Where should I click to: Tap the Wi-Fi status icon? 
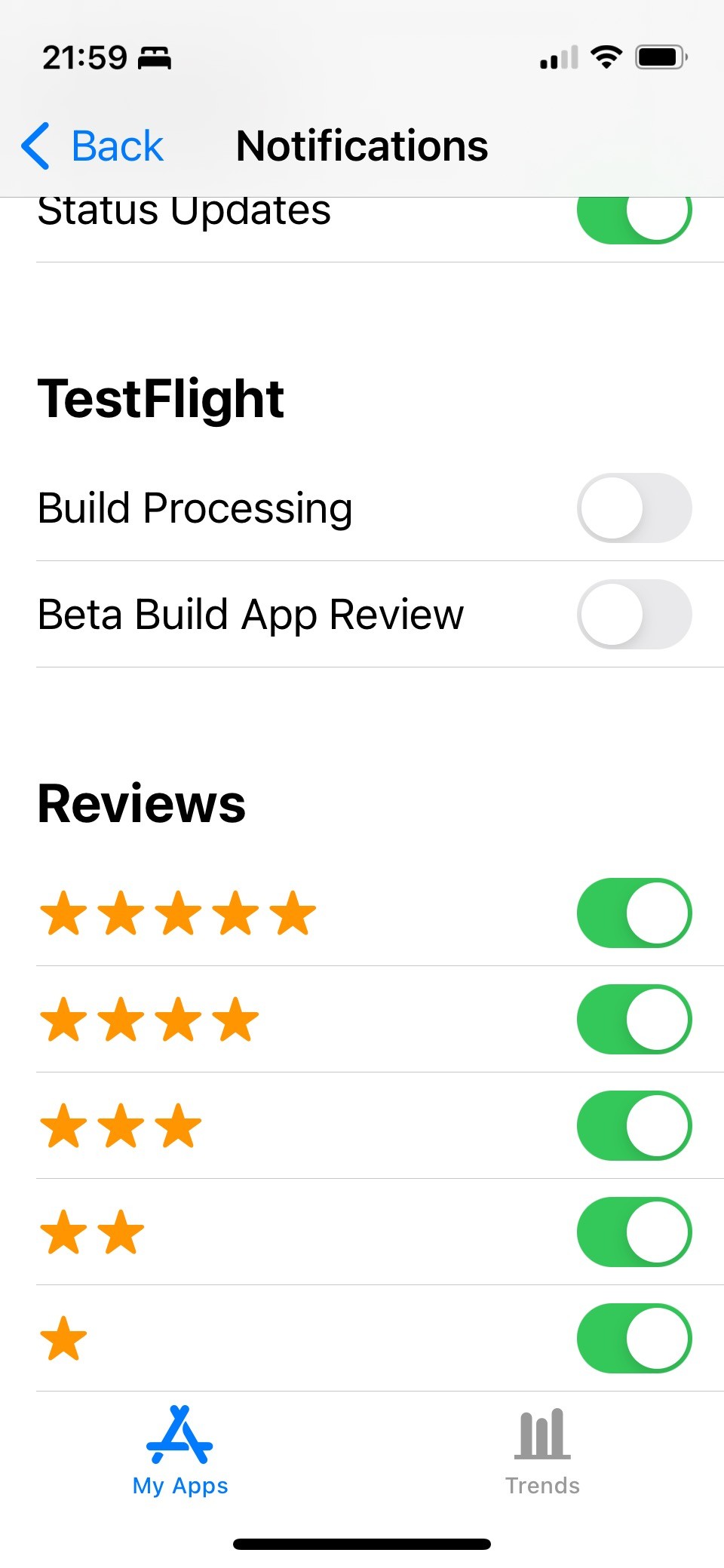[x=606, y=57]
